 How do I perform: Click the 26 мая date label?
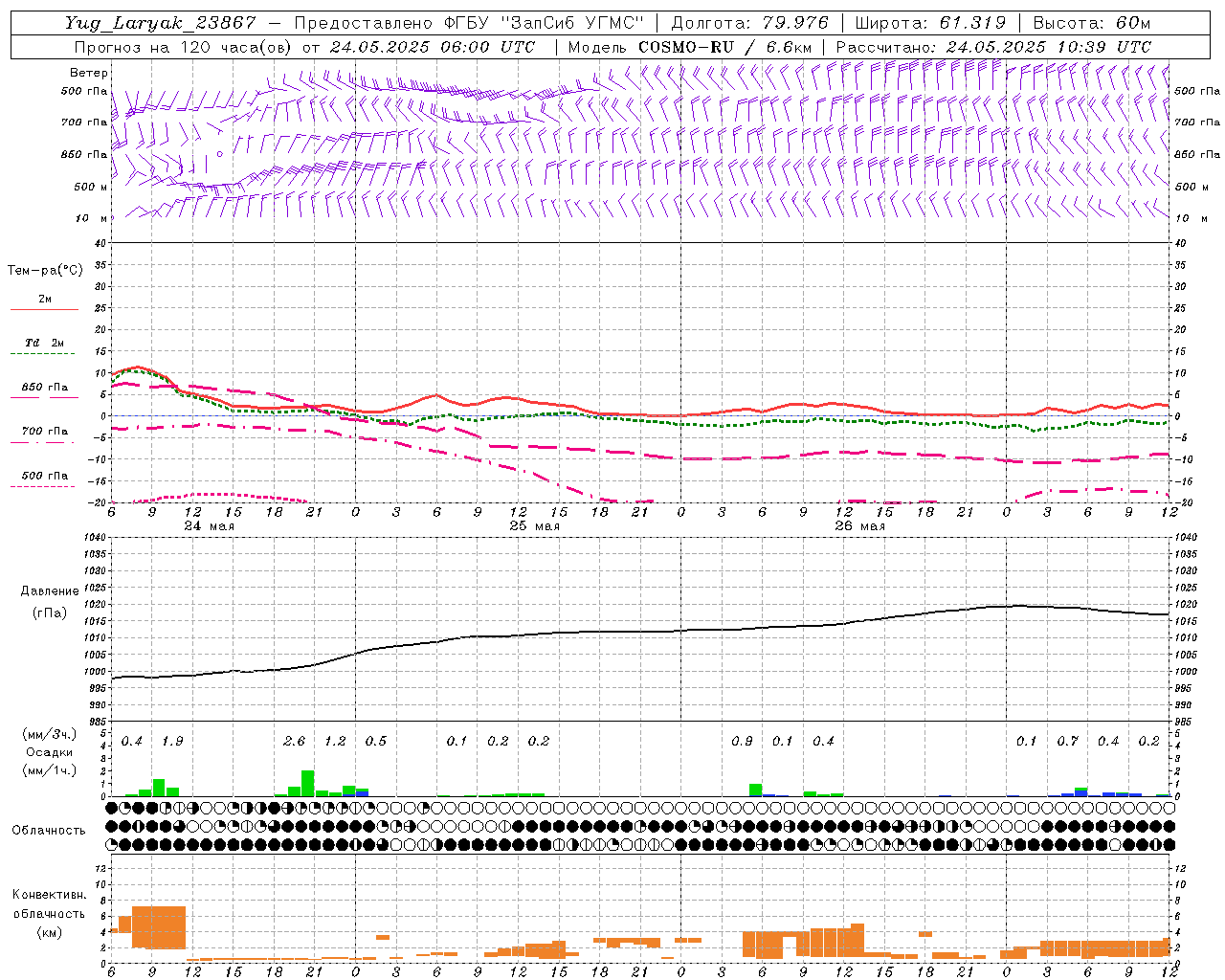(x=859, y=526)
